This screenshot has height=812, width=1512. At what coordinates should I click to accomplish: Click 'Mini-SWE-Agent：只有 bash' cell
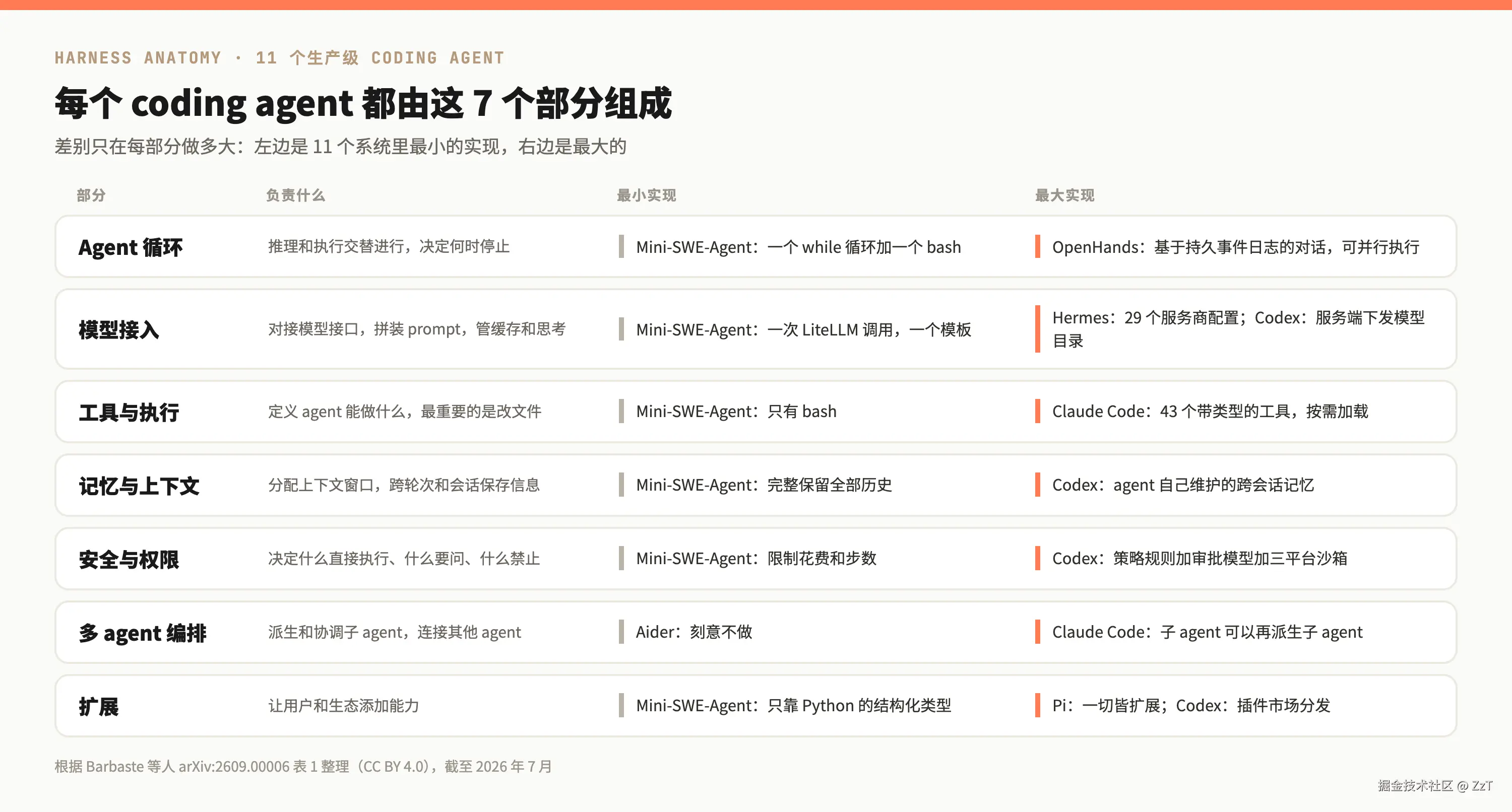[x=736, y=411]
